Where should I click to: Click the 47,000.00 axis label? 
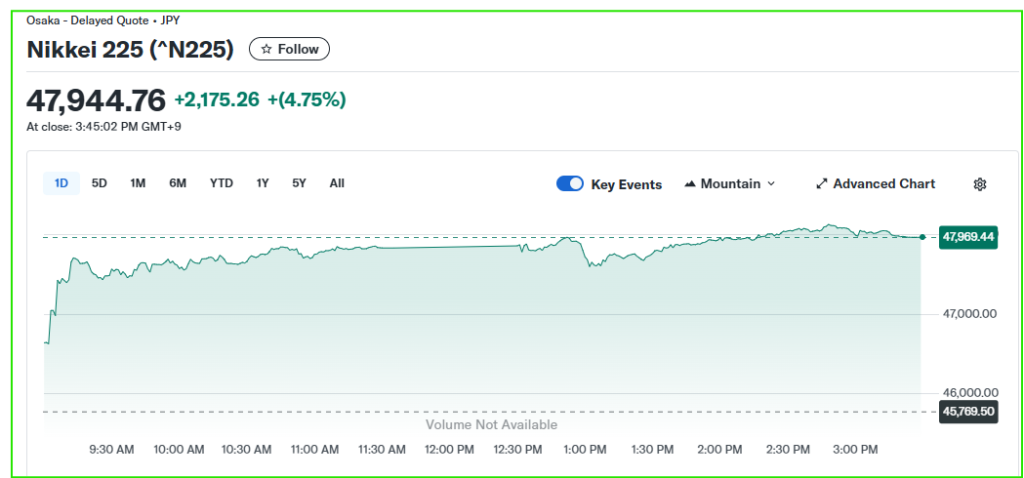point(970,314)
